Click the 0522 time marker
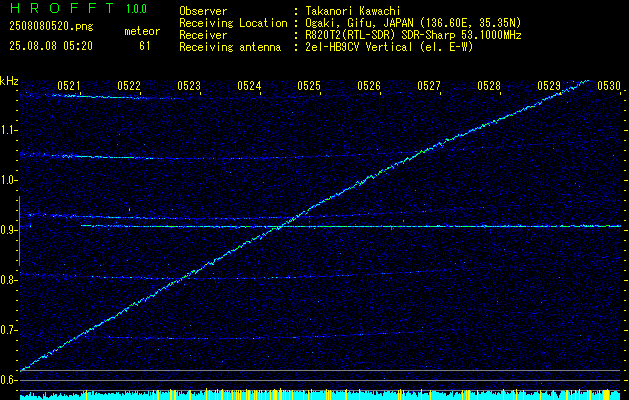This screenshot has width=629, height=400. (x=129, y=85)
